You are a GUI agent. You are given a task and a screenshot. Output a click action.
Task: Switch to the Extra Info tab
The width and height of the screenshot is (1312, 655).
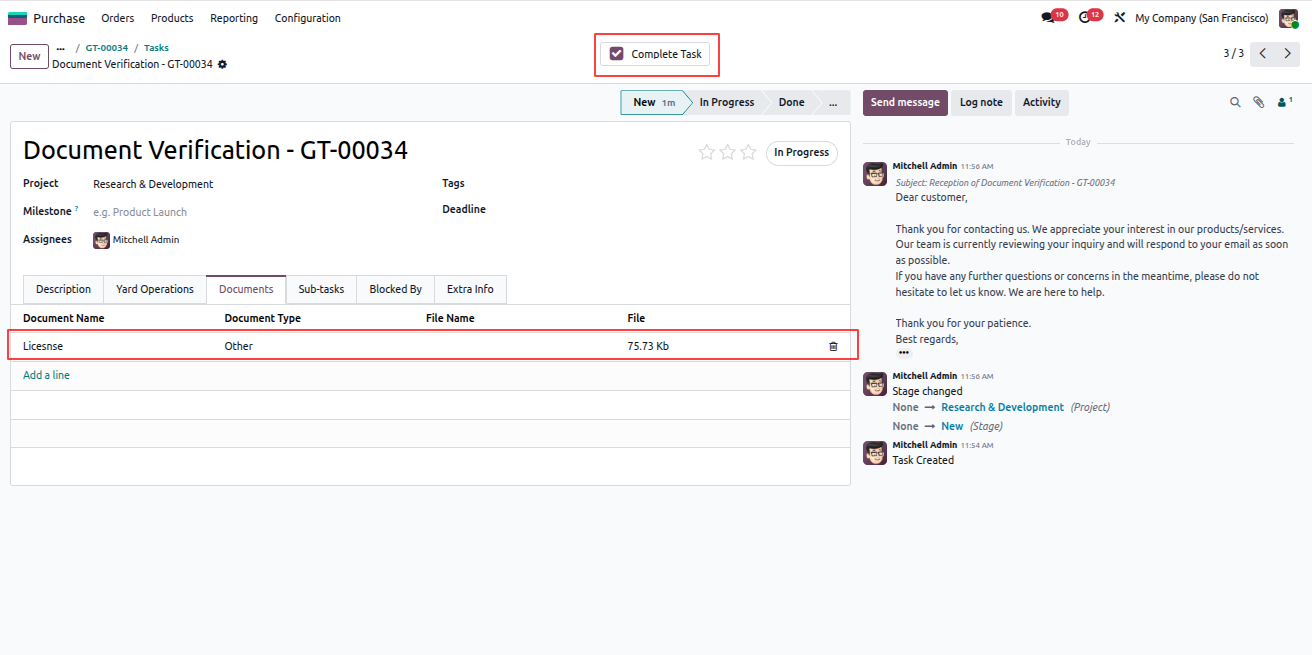tap(470, 289)
